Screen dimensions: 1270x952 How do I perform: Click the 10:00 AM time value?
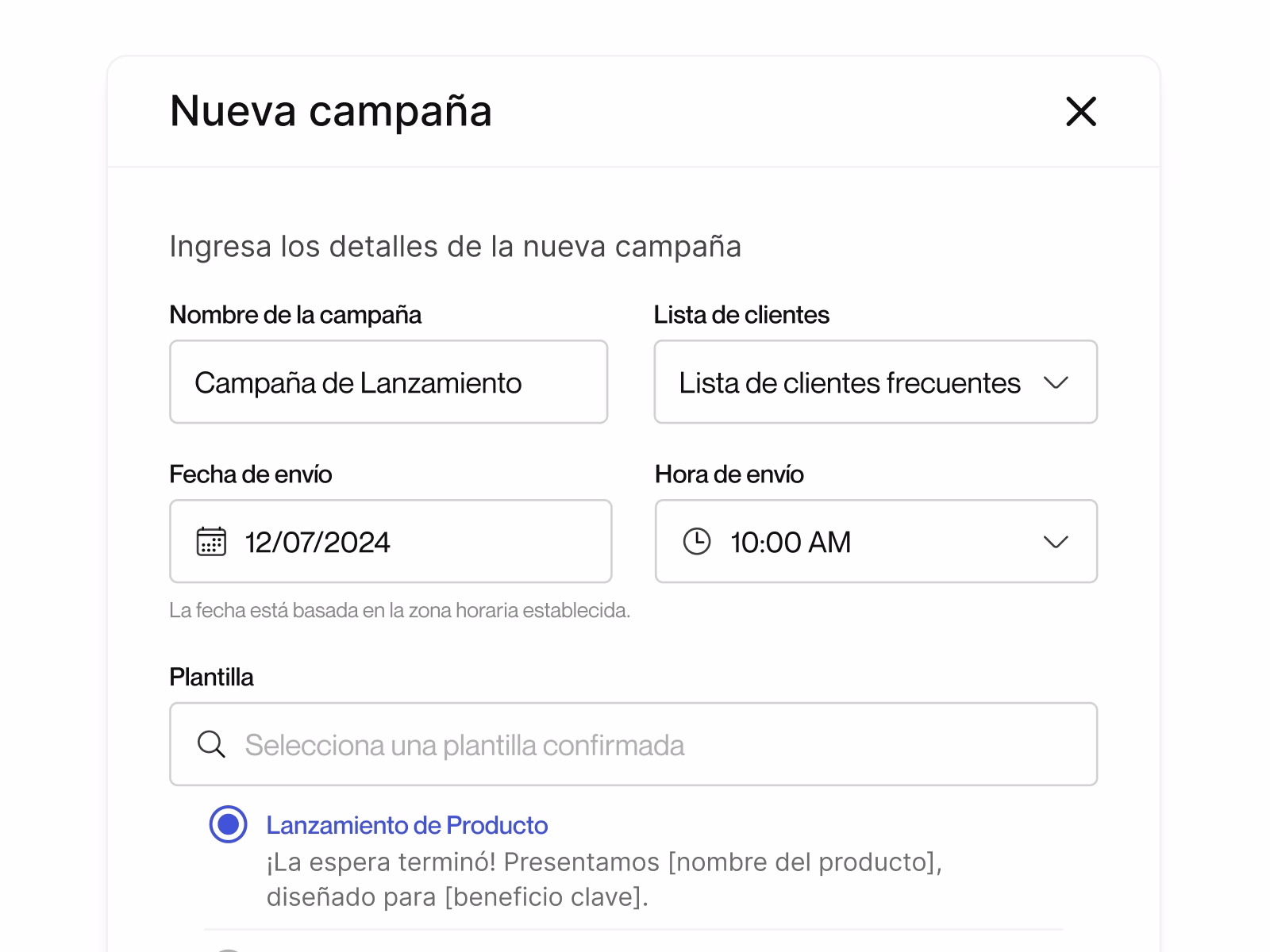(x=791, y=543)
